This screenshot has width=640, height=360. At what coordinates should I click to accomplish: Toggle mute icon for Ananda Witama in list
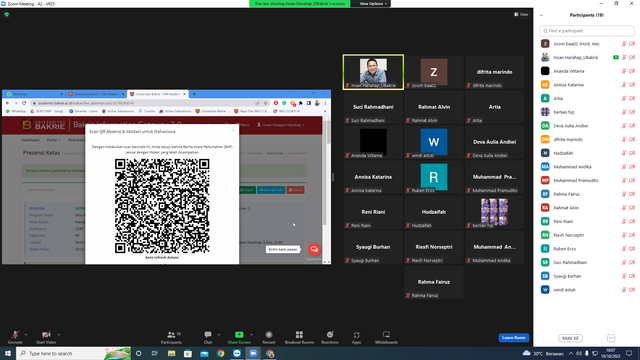(624, 71)
